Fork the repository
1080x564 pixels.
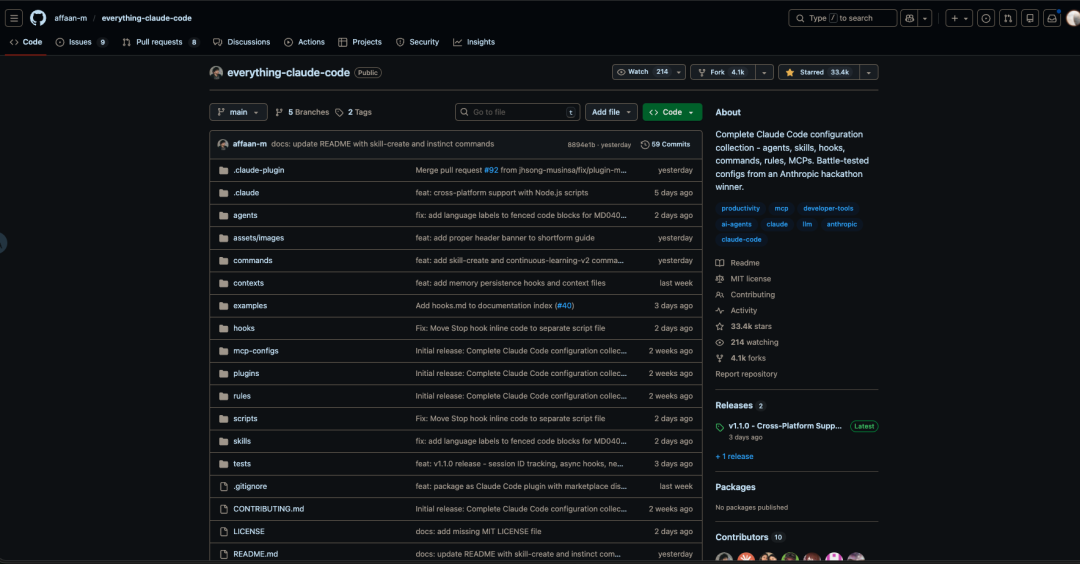723,72
